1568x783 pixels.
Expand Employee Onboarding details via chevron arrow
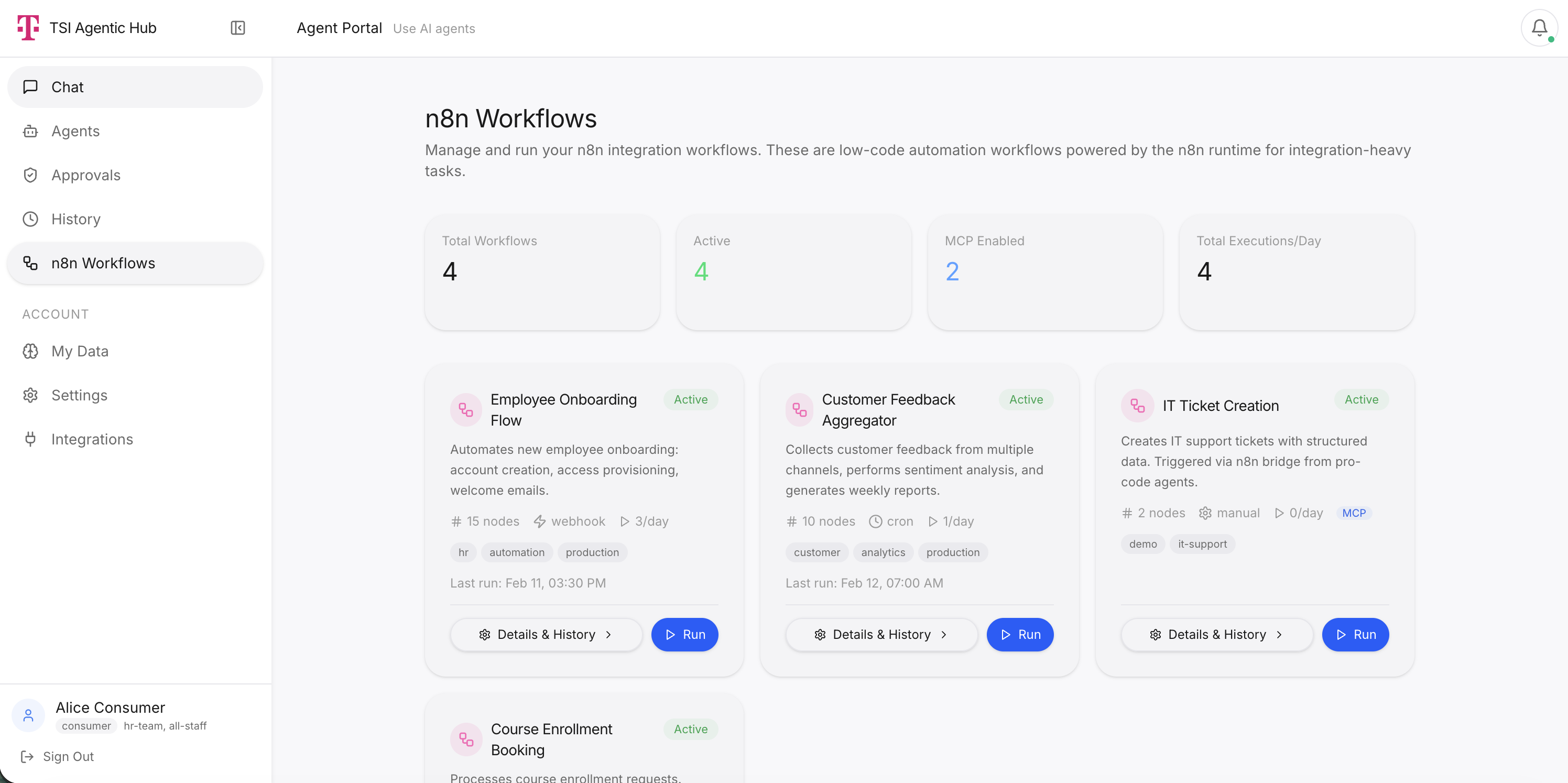point(608,635)
